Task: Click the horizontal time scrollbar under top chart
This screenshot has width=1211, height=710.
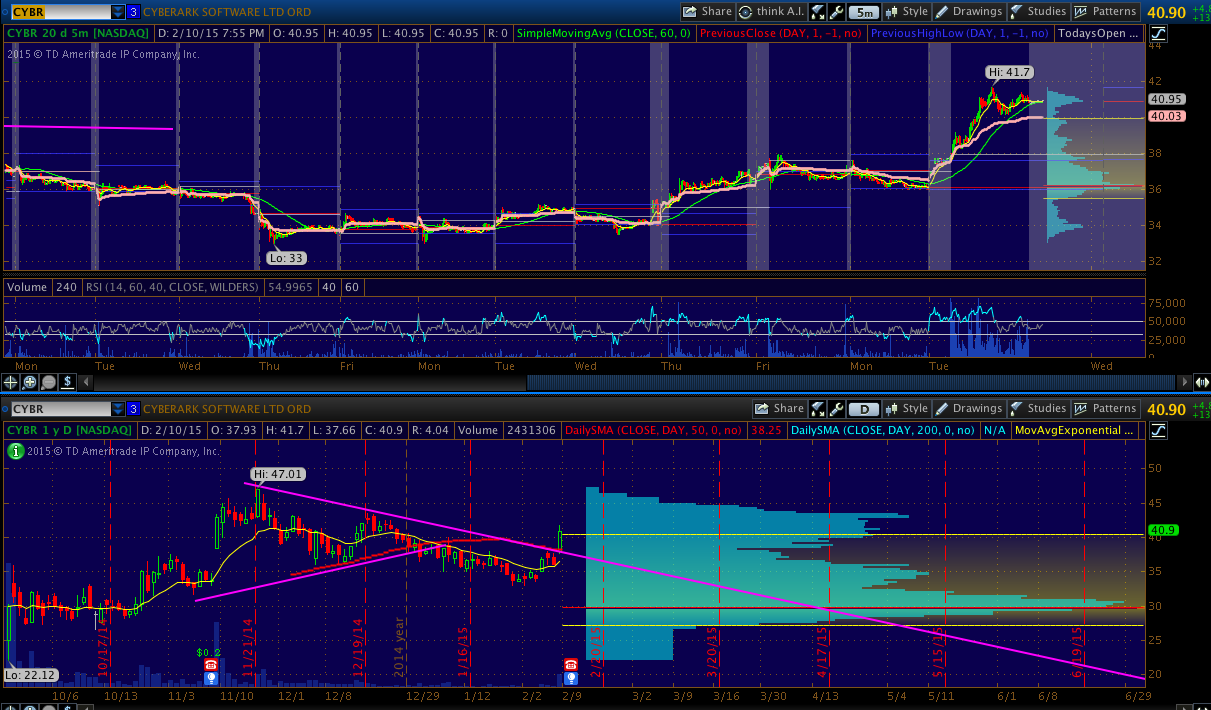Action: coord(850,382)
